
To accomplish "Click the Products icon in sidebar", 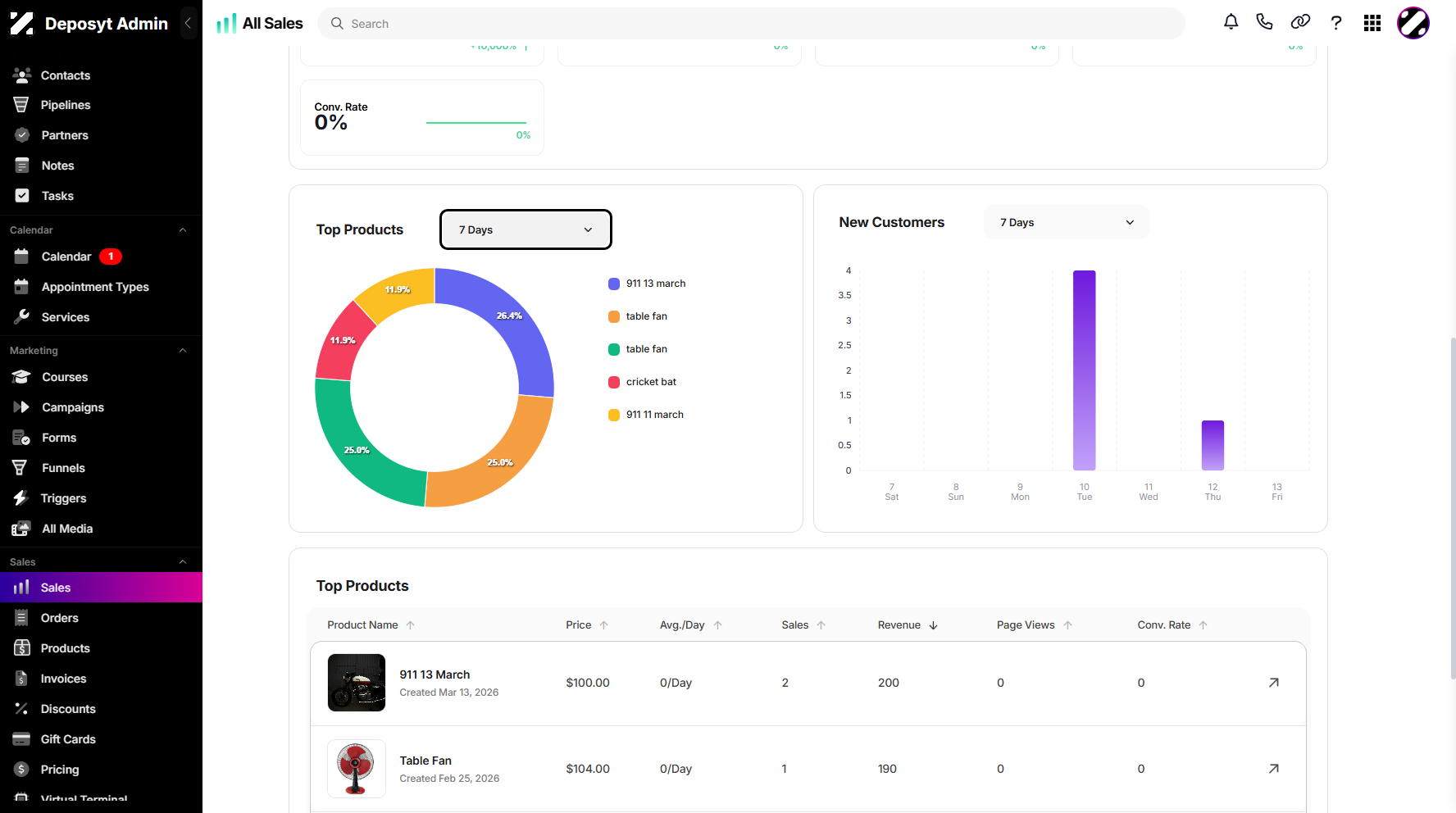I will [22, 648].
